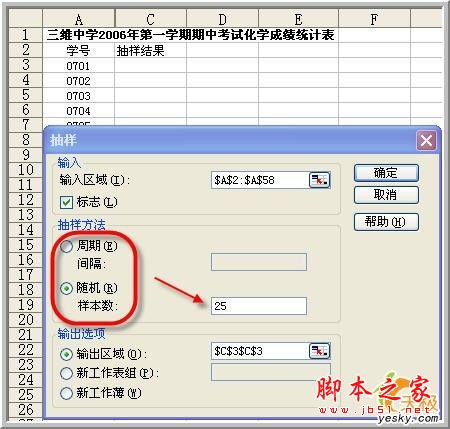The width and height of the screenshot is (450, 429).
Task: Select row 10 header
Action: [x=25, y=170]
